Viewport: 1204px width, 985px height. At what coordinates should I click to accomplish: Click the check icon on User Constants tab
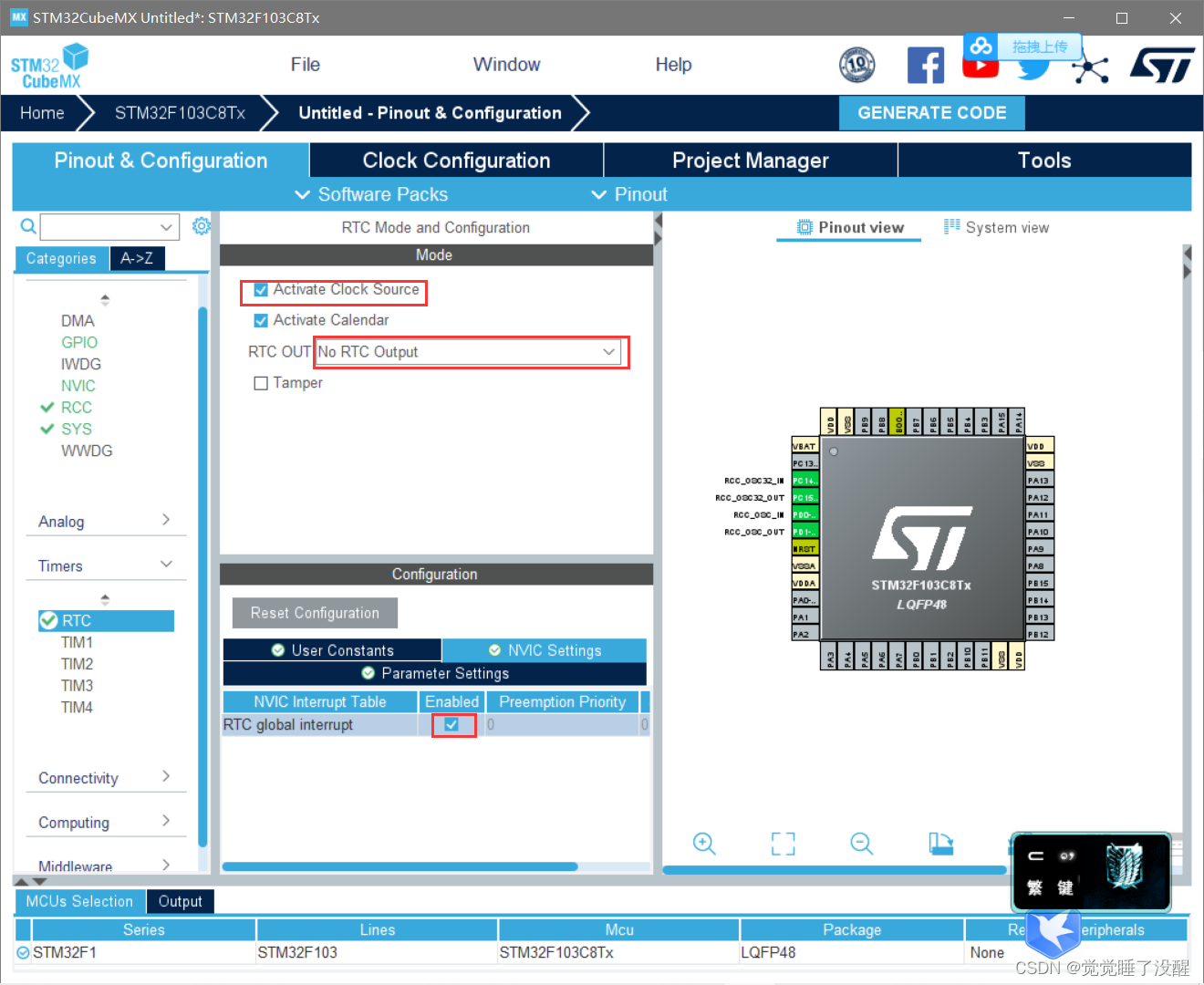pyautogui.click(x=278, y=650)
